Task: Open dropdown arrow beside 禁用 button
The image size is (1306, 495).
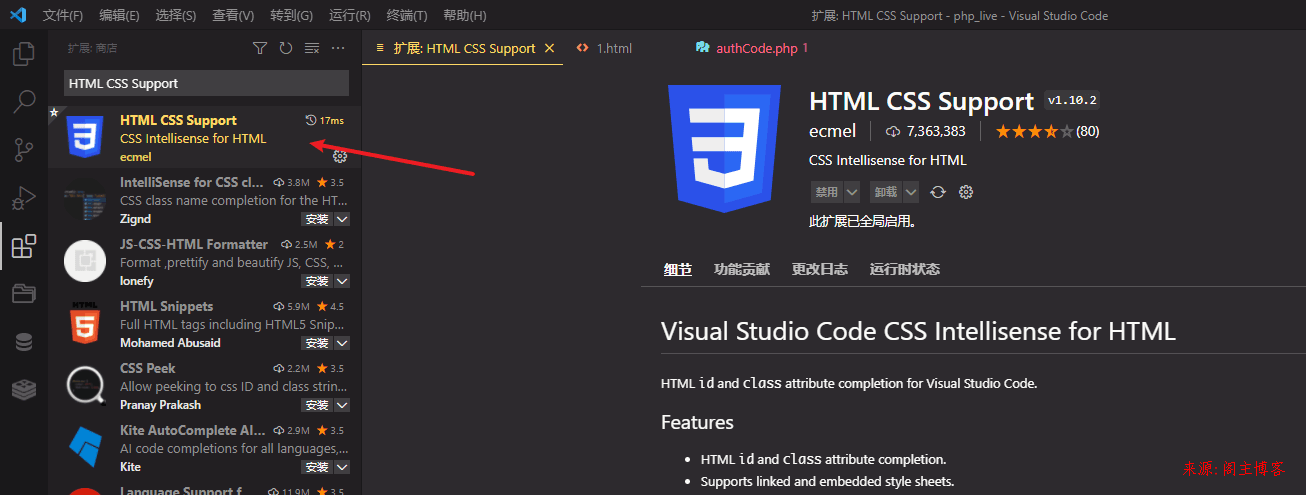Action: click(x=852, y=192)
